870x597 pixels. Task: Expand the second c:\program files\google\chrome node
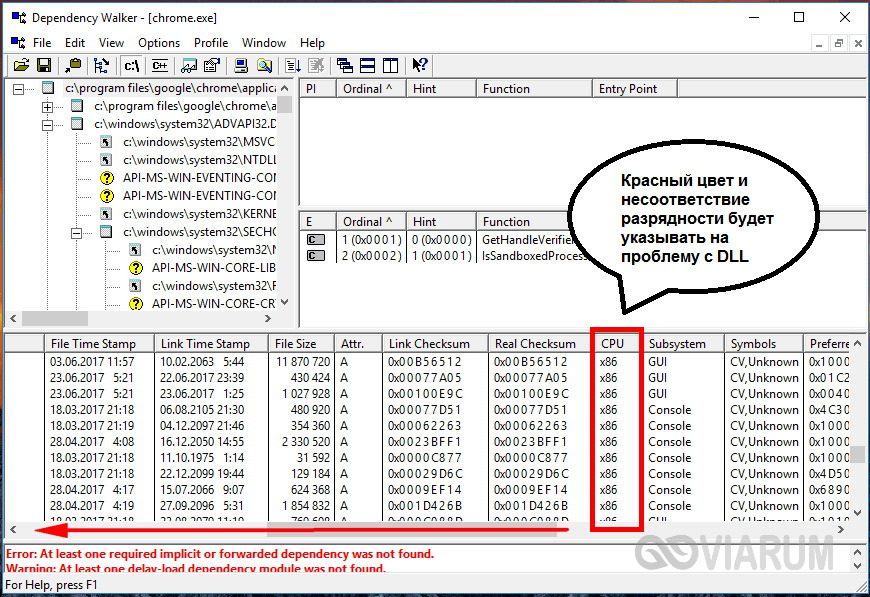(48, 107)
